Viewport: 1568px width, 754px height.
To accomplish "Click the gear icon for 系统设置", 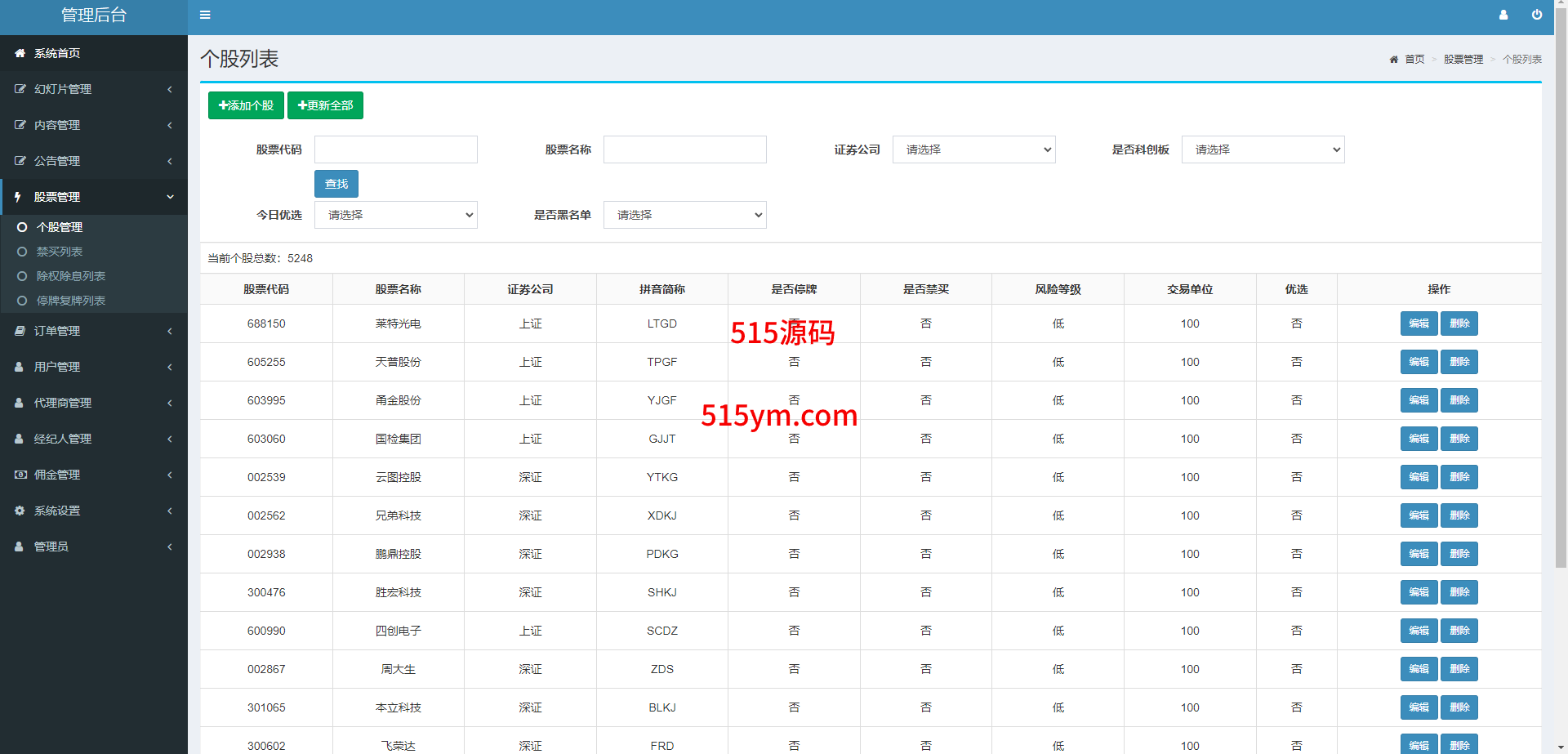I will pos(20,511).
